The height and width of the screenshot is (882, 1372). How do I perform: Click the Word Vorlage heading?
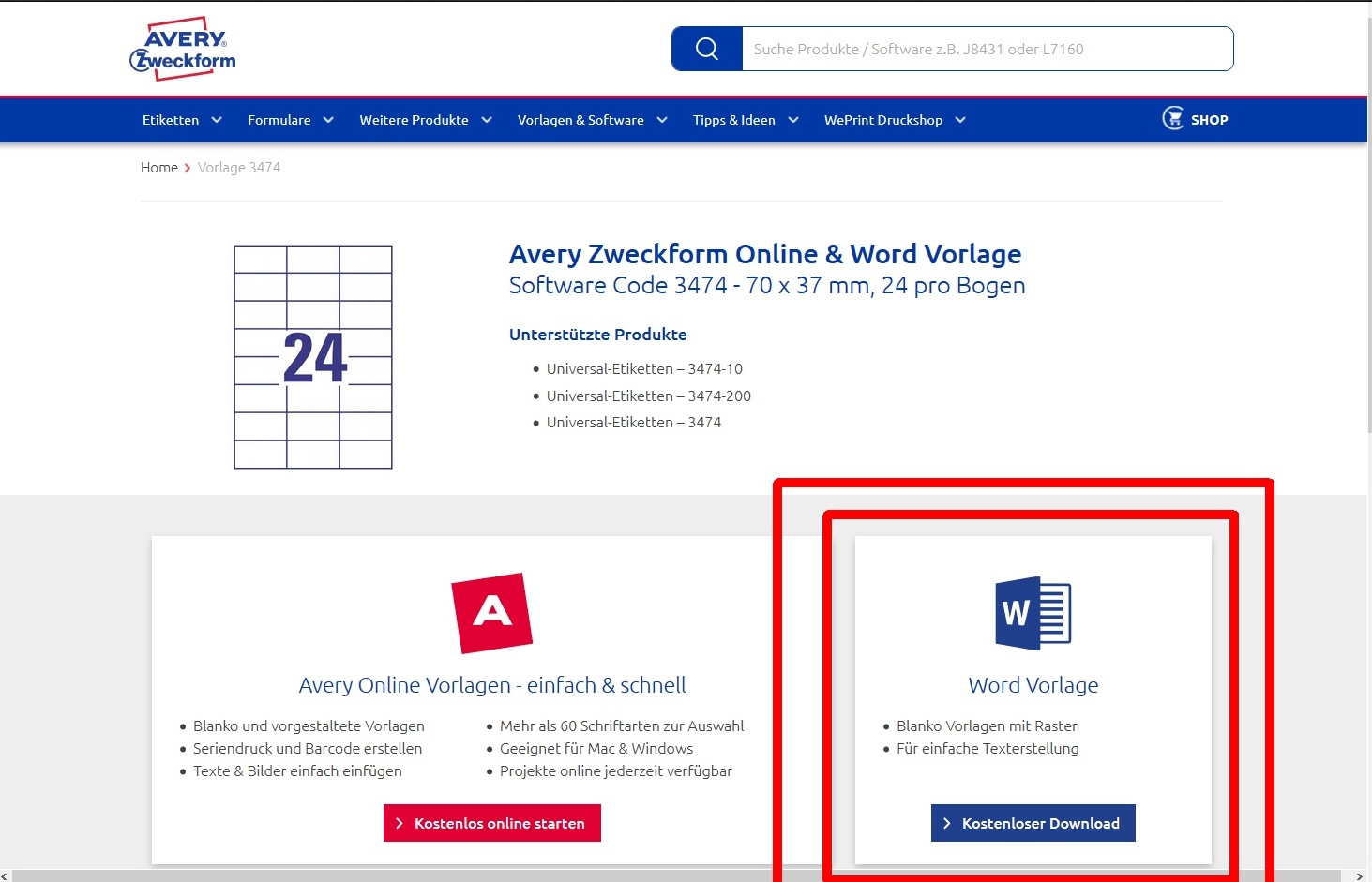coord(1033,685)
